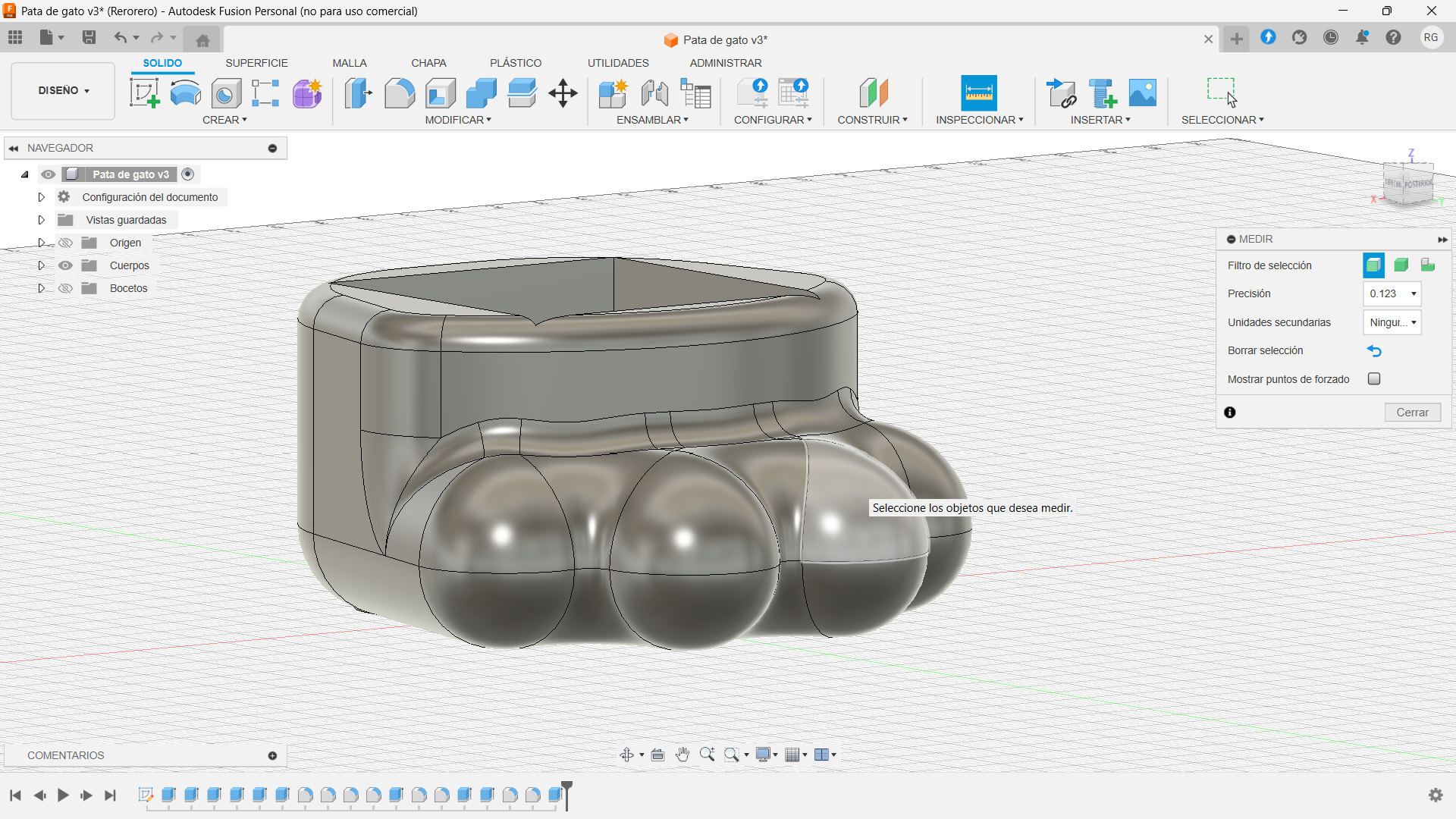Select the Press Pull tool
Viewport: 1456px width, 819px height.
(359, 93)
